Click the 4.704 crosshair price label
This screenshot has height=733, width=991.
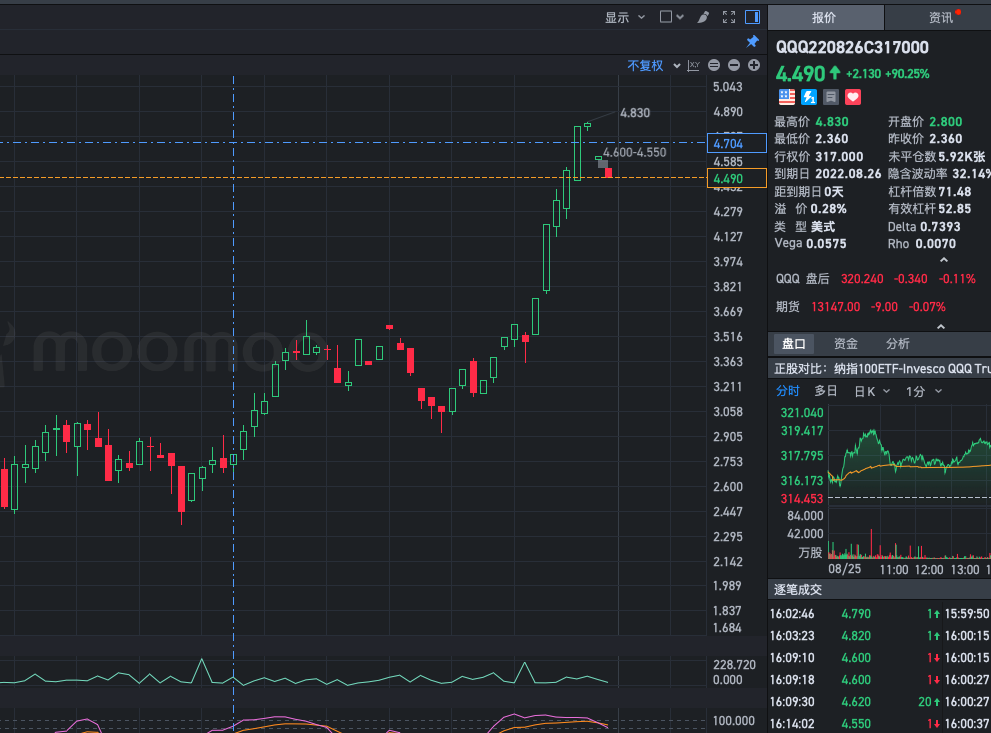pyautogui.click(x=736, y=143)
